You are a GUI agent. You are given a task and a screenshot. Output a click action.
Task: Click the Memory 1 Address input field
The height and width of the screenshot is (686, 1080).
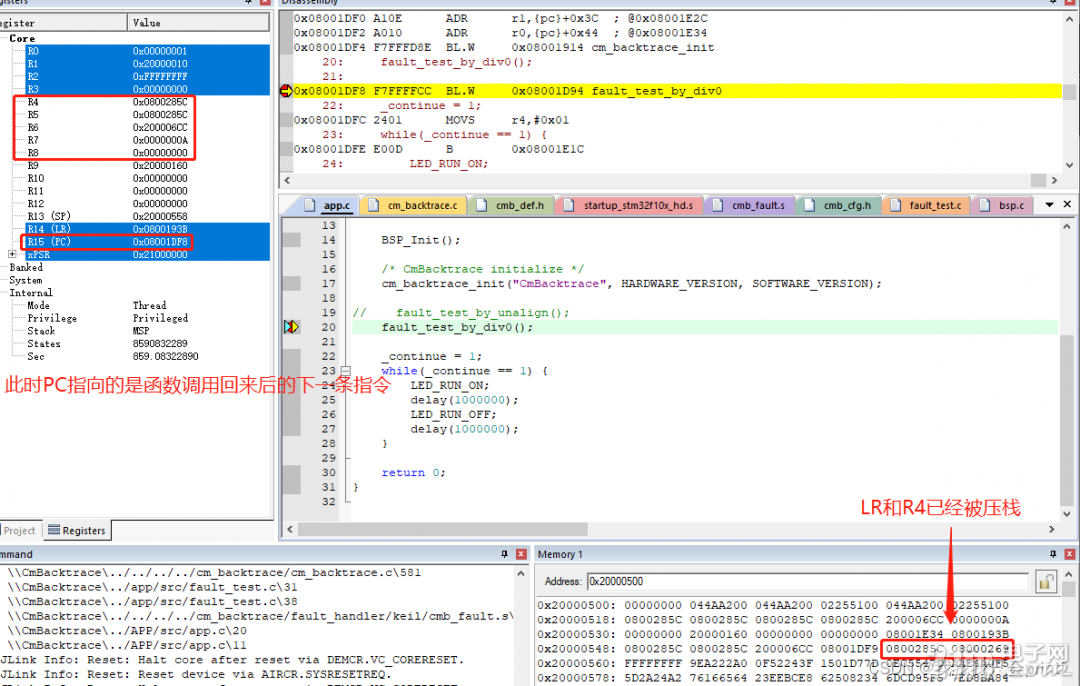[x=810, y=582]
